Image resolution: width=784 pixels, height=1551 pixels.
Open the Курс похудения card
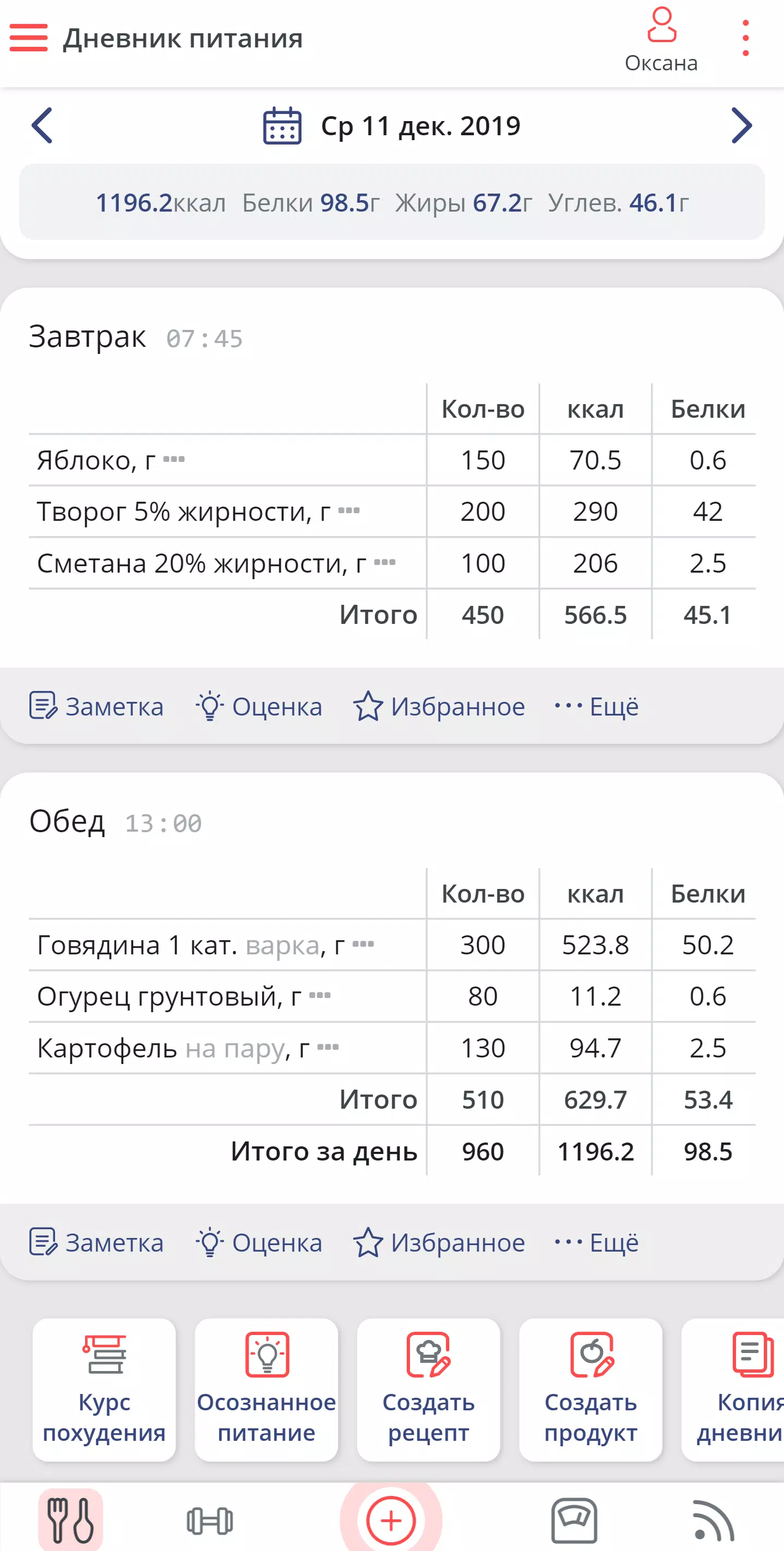[104, 1390]
